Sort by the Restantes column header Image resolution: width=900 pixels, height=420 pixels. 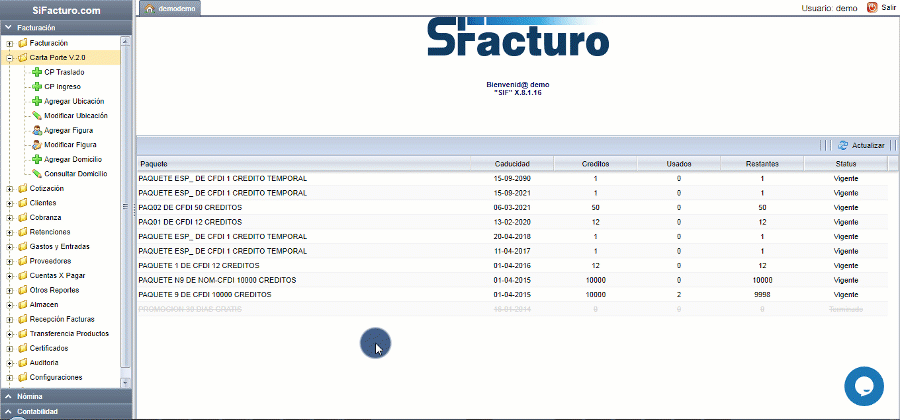[x=762, y=164]
